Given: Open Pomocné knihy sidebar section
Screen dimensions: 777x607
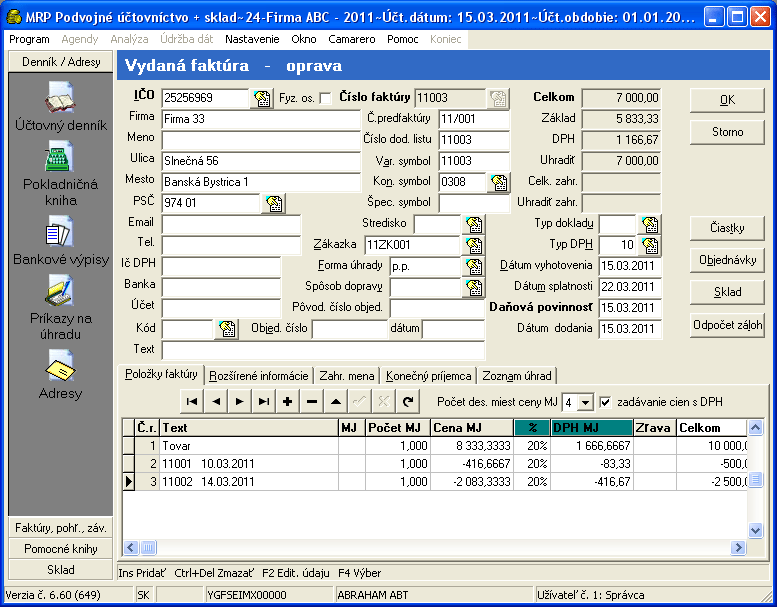Looking at the screenshot, I should tap(61, 549).
